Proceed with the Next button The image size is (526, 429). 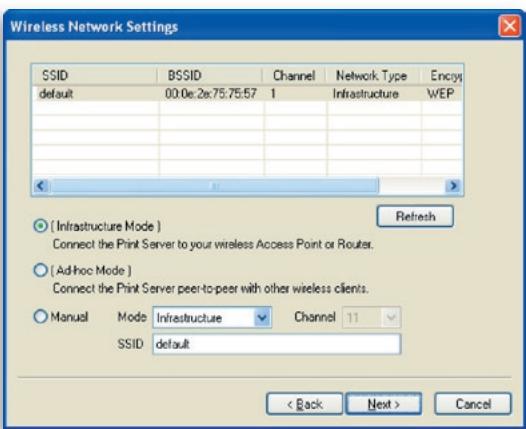[x=384, y=404]
